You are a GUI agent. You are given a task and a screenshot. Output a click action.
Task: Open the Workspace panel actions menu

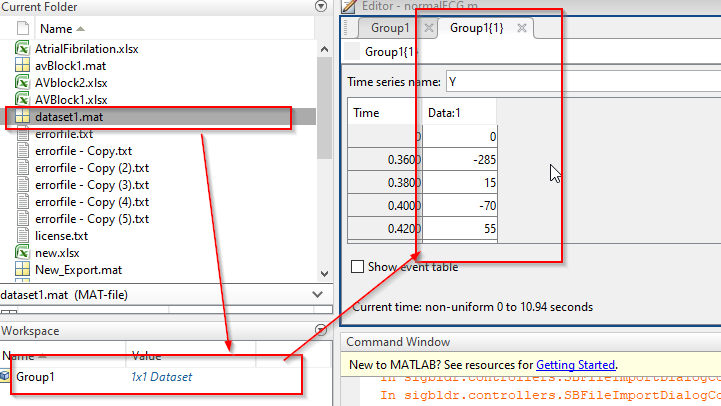pos(320,330)
